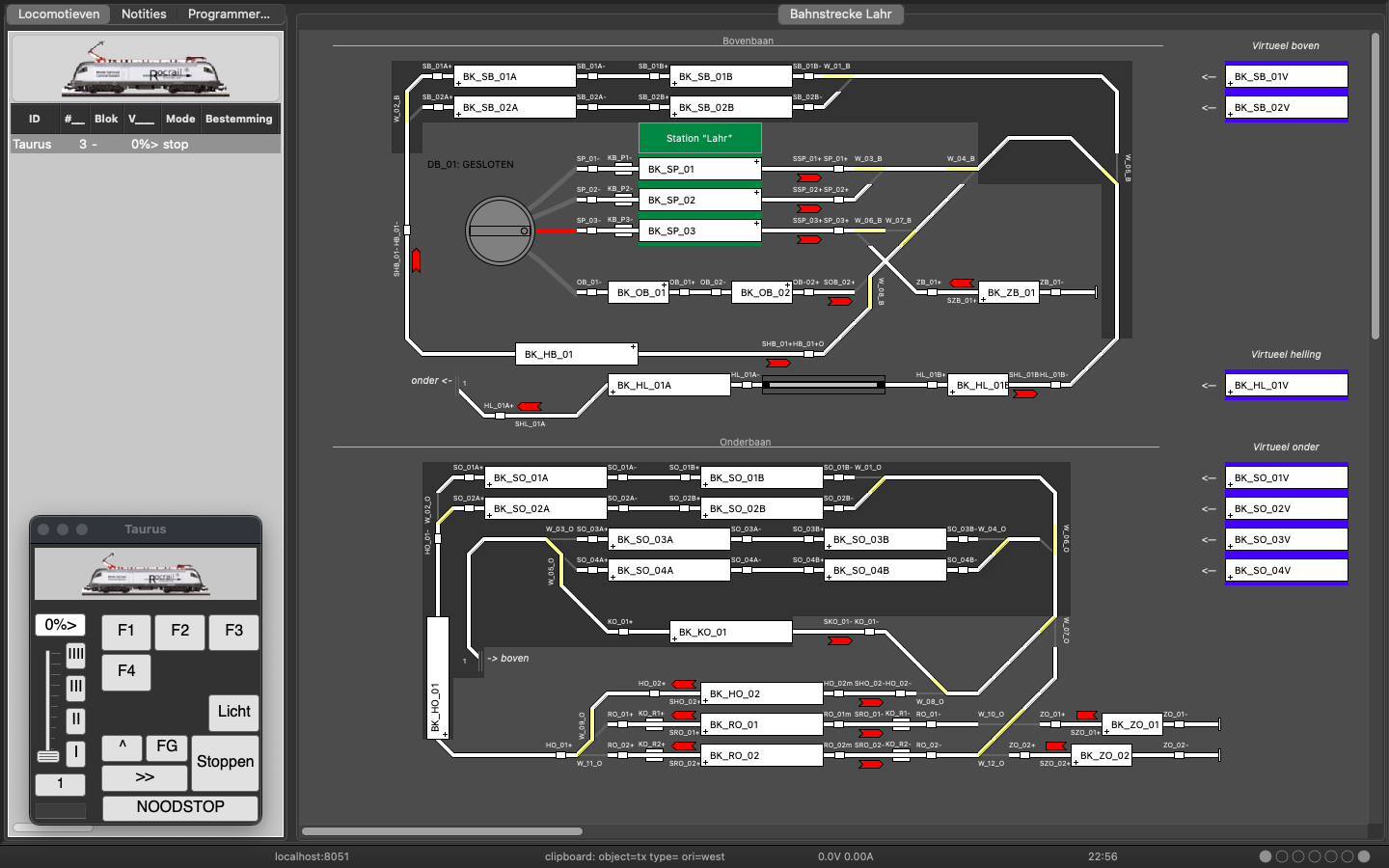Click the turntable symbol at DB_01
Image resolution: width=1389 pixels, height=868 pixels.
point(500,231)
